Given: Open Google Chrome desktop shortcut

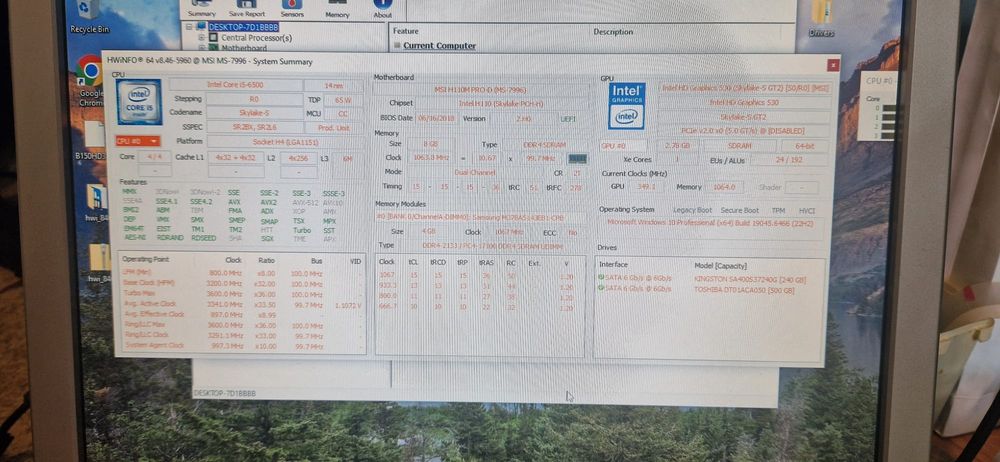Looking at the screenshot, I should [x=91, y=80].
